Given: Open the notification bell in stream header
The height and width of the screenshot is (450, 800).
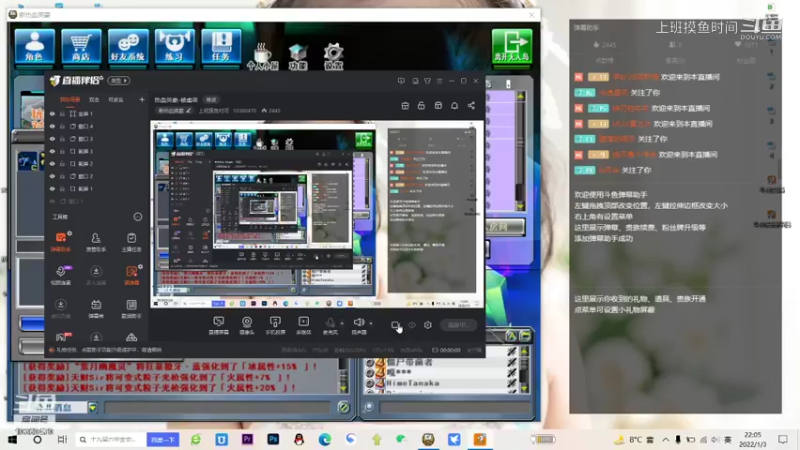Looking at the screenshot, I should [455, 106].
